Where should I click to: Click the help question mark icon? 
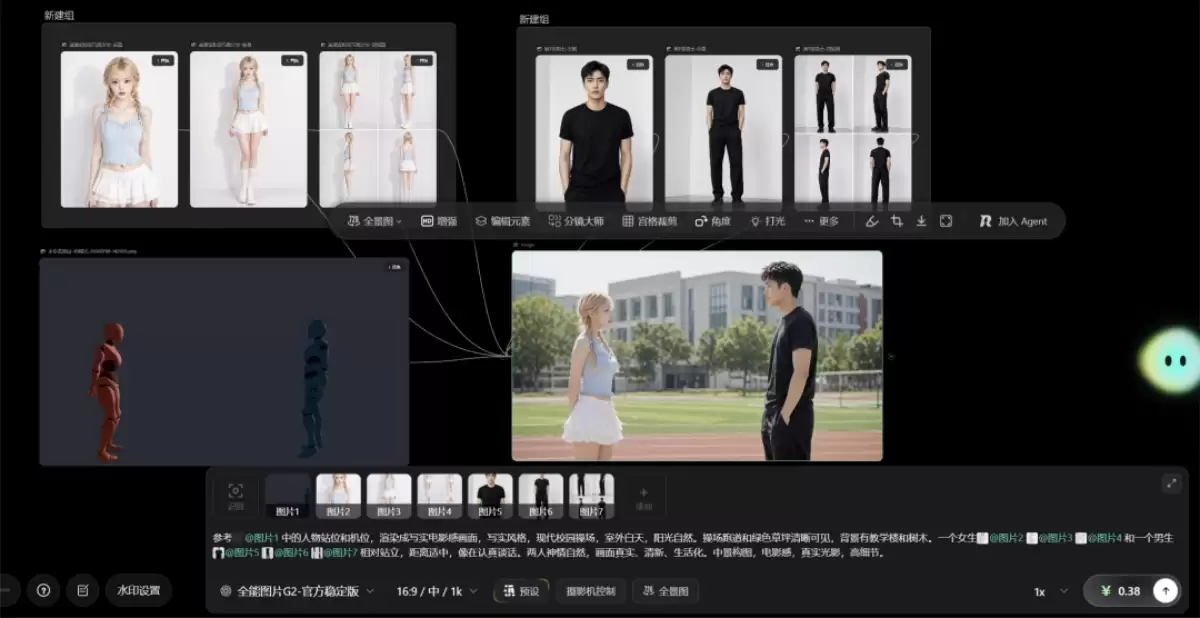[x=43, y=590]
